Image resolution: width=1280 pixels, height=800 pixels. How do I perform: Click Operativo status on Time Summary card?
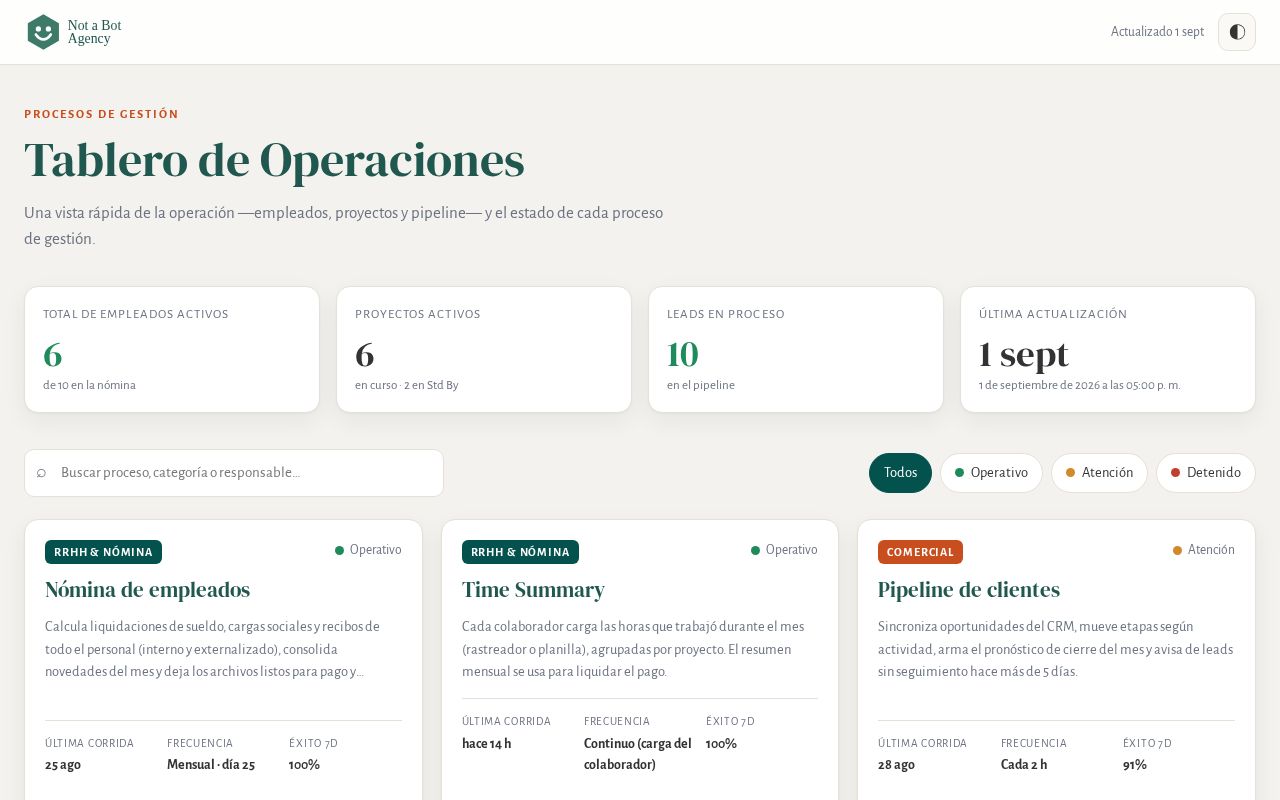click(784, 550)
